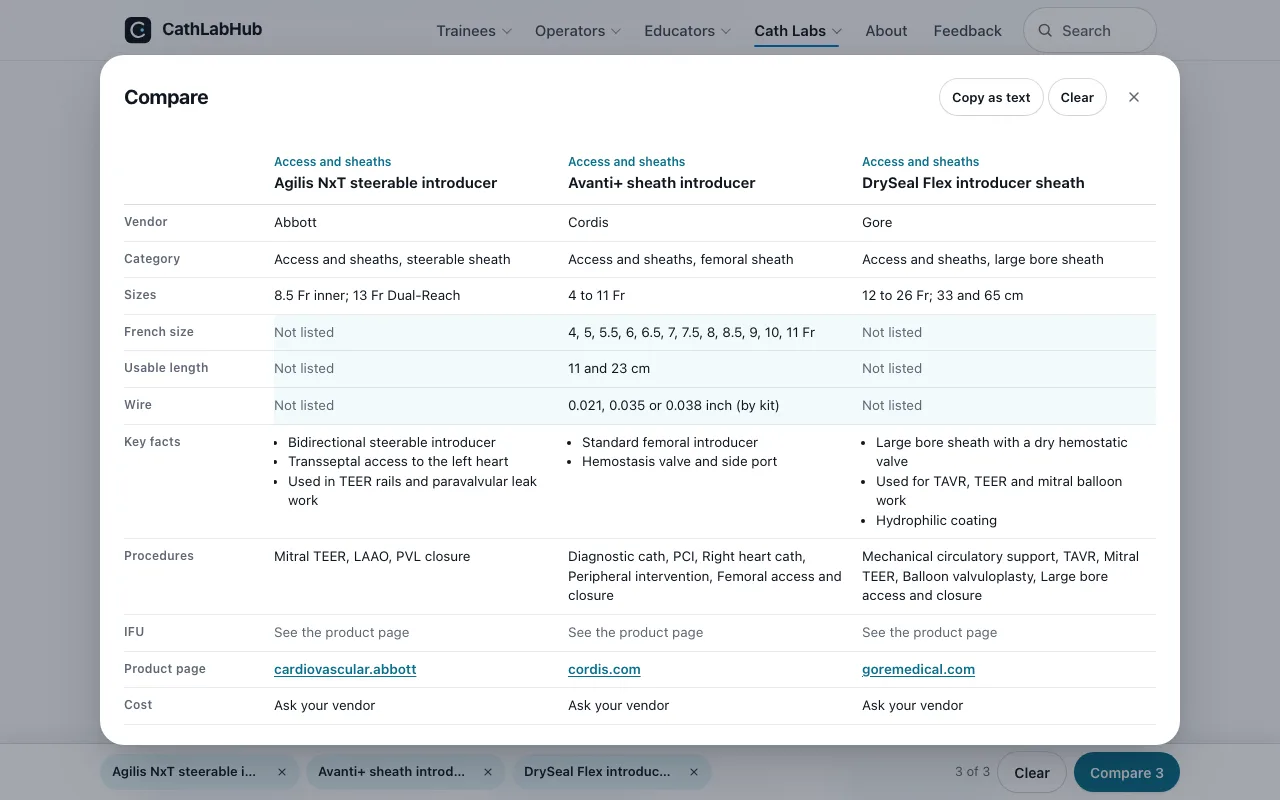The height and width of the screenshot is (800, 1280).
Task: Remove the Avanti+ sheath chip
Action: point(488,772)
